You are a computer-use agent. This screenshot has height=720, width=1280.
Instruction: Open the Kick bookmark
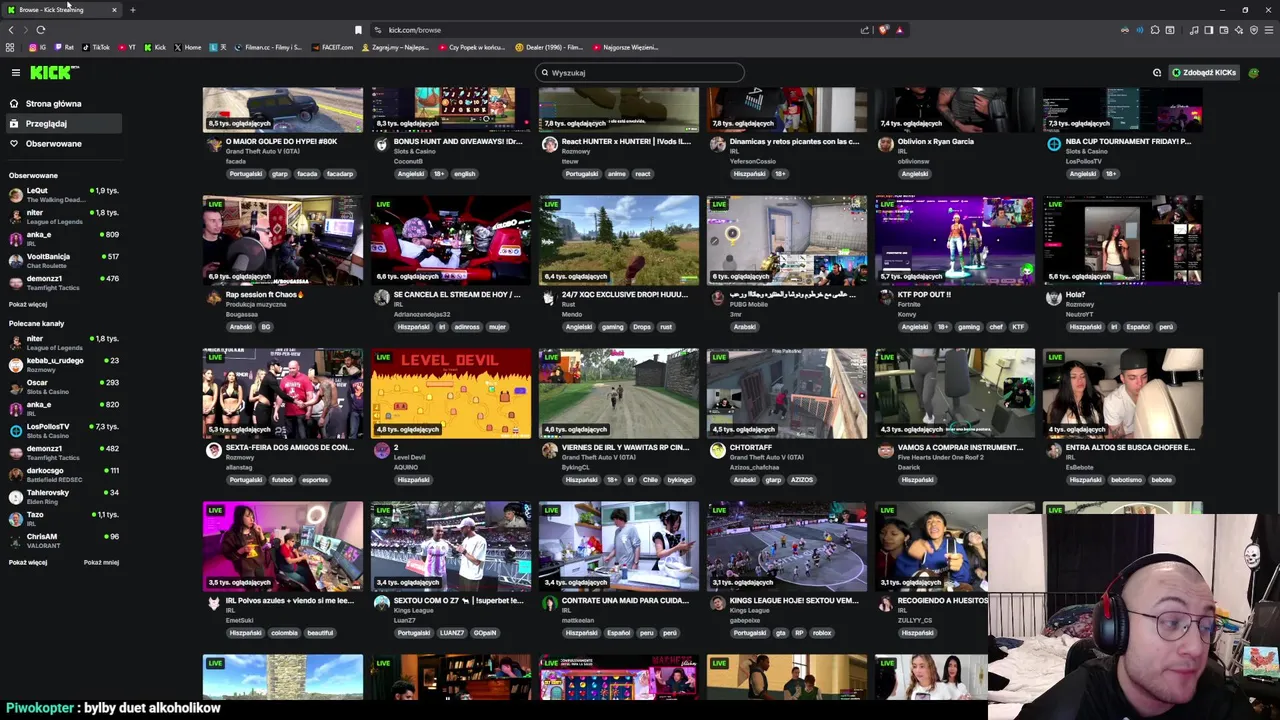pyautogui.click(x=155, y=47)
